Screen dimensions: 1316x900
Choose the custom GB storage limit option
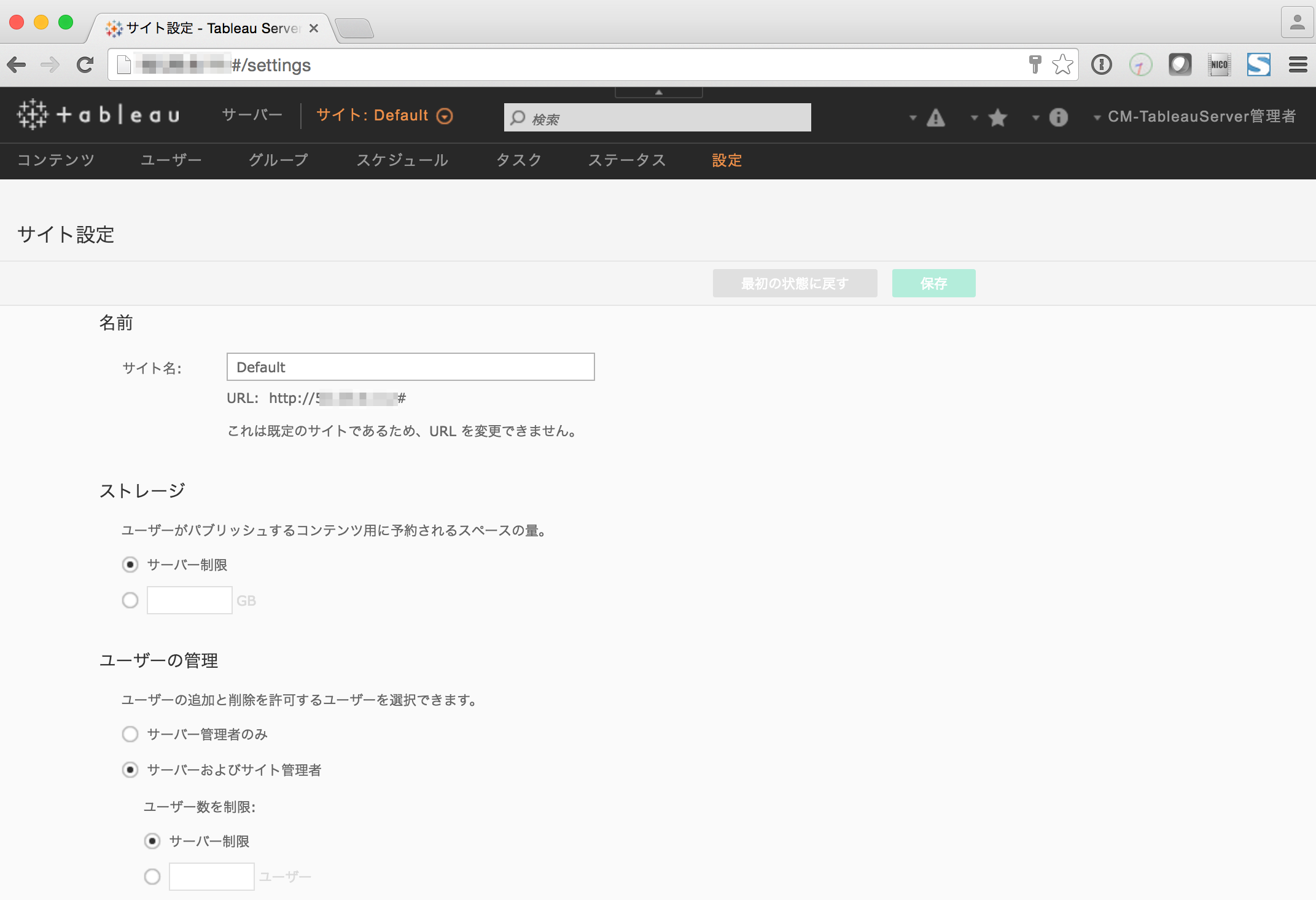pos(130,600)
